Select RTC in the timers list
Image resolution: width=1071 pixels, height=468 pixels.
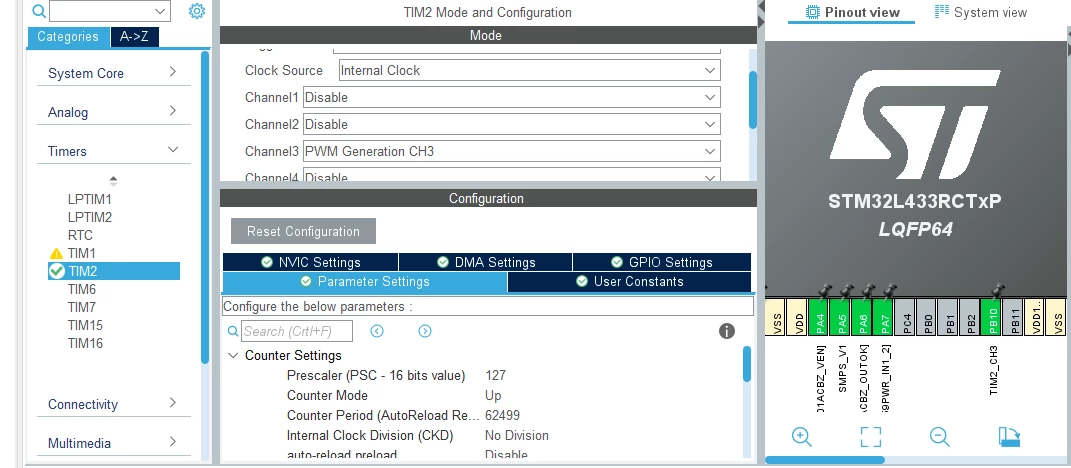coord(80,235)
